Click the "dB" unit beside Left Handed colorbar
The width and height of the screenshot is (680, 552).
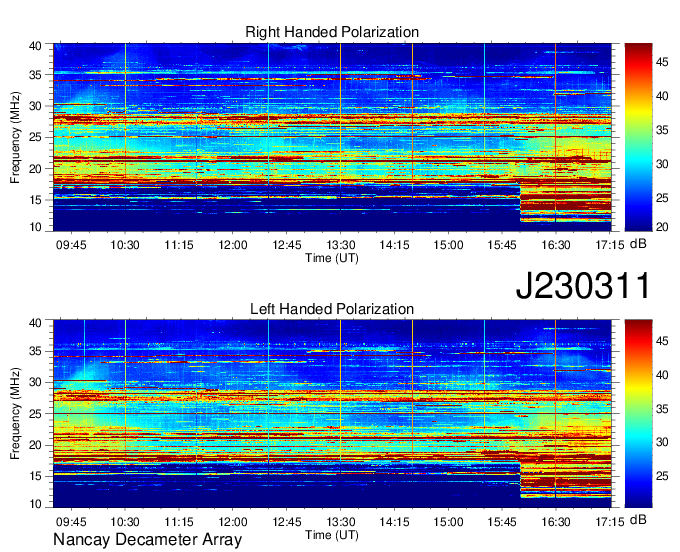(x=638, y=519)
